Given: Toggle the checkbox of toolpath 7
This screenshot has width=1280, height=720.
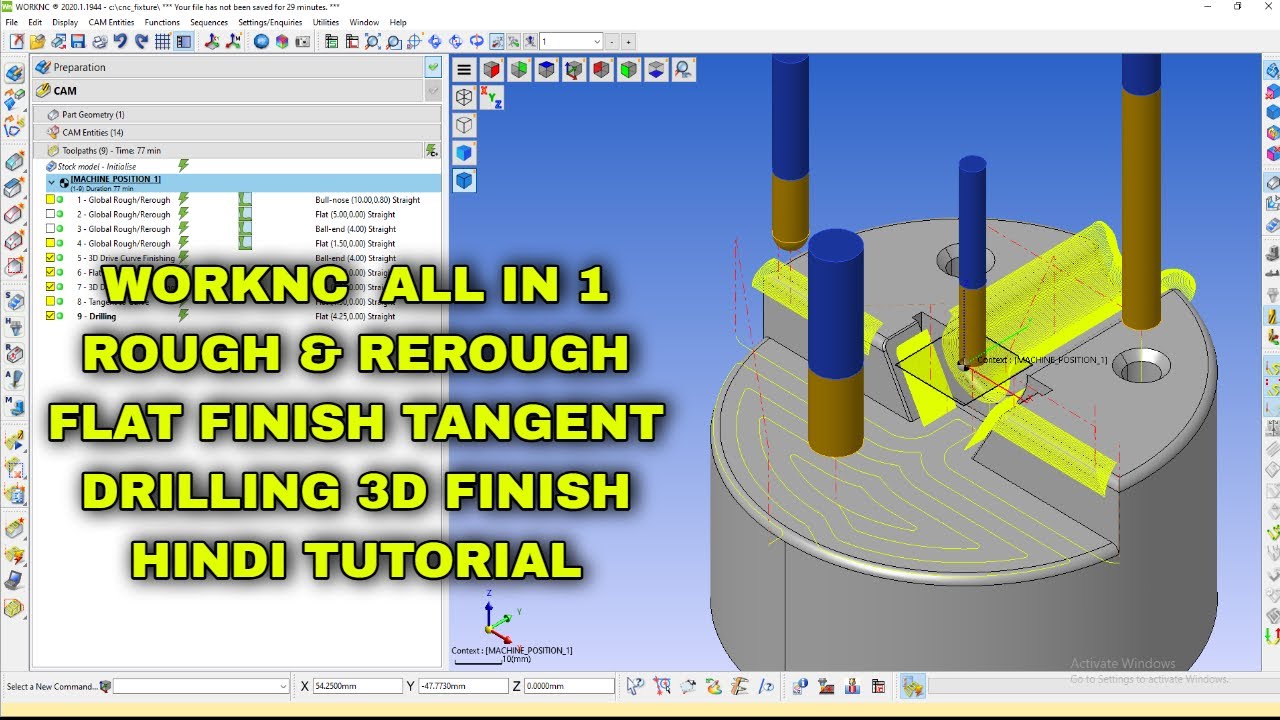Looking at the screenshot, I should coord(50,287).
